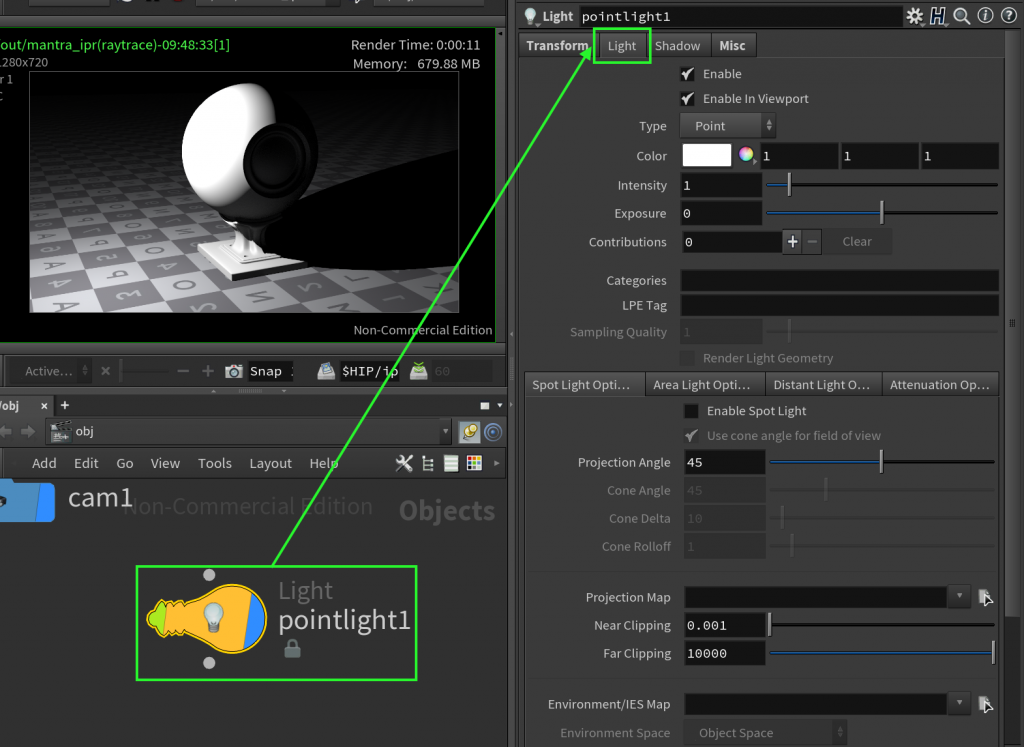Open the color palette icon in network toolbar

pyautogui.click(x=474, y=464)
